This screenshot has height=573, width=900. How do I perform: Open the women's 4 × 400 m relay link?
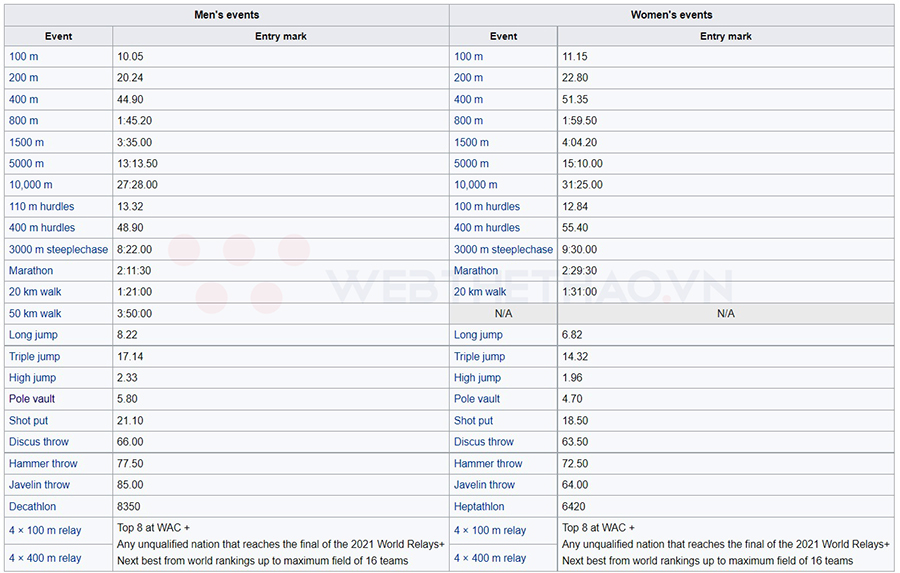coord(490,558)
